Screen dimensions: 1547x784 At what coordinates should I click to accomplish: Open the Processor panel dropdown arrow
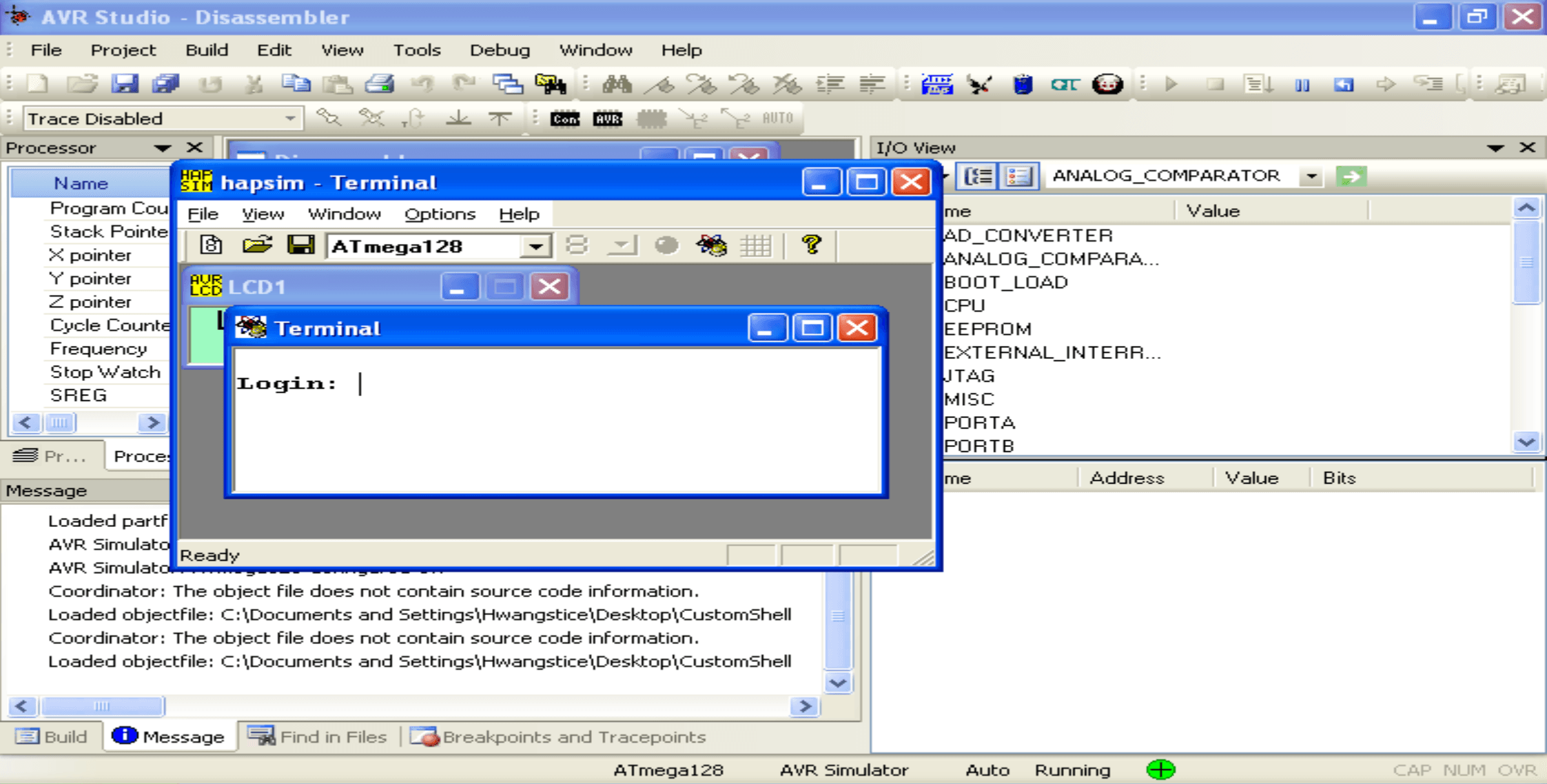[162, 147]
